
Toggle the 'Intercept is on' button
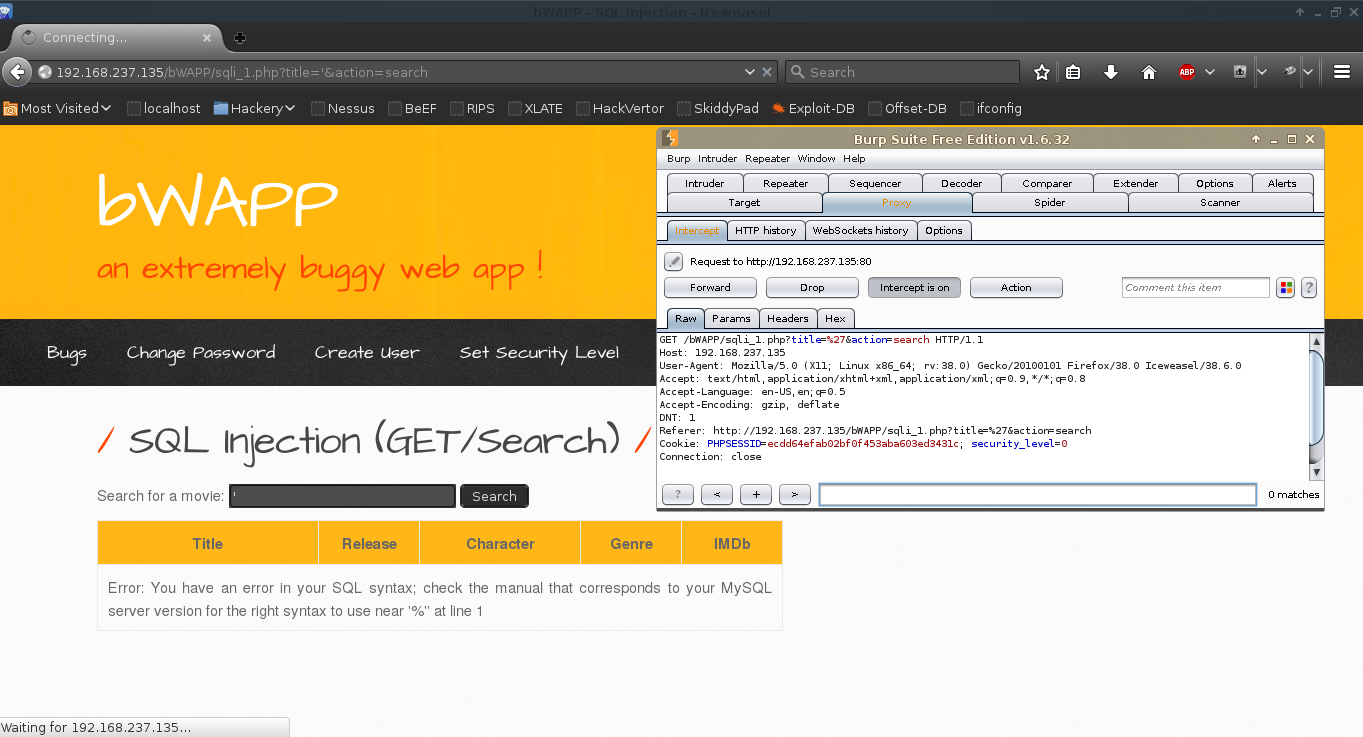coord(915,288)
